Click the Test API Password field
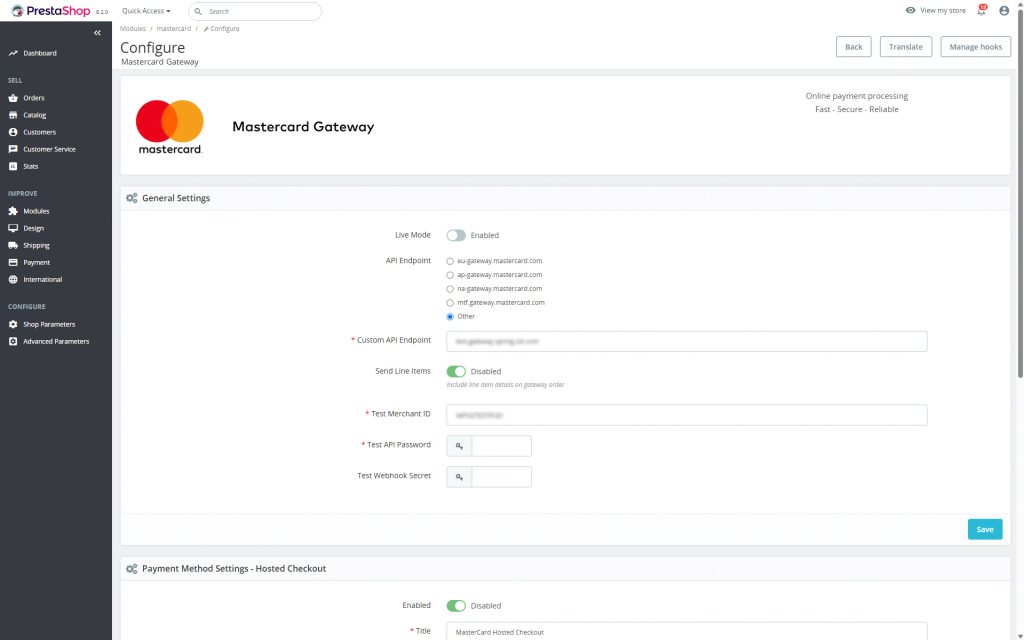 [501, 446]
